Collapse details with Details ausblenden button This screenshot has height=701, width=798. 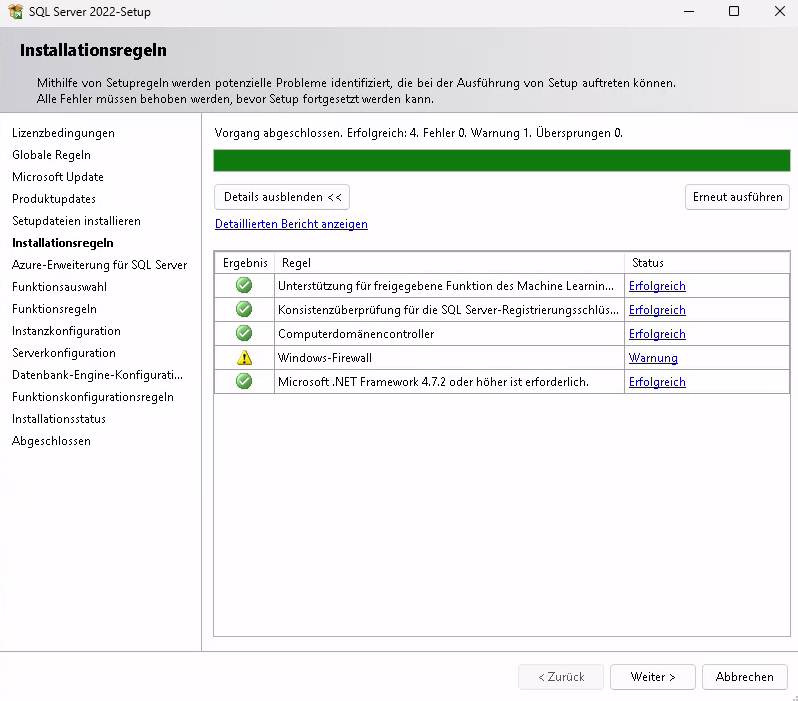[x=282, y=197]
